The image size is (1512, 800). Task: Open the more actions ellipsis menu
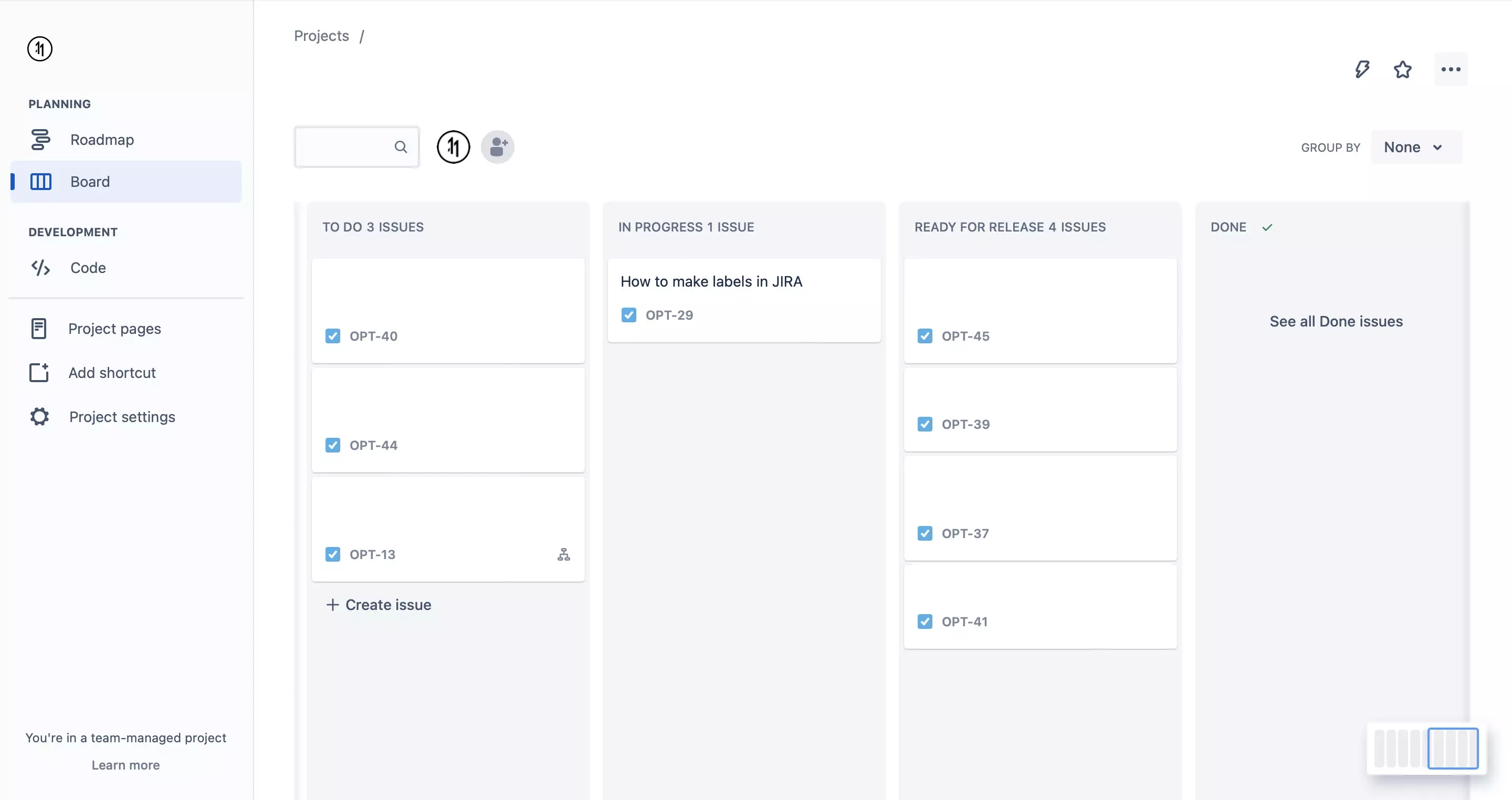click(x=1451, y=69)
